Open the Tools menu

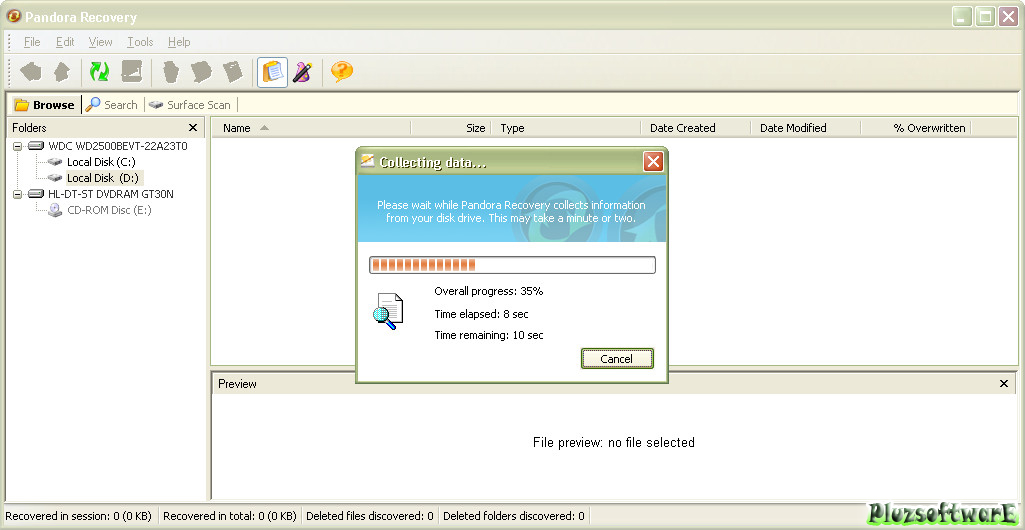pos(140,42)
